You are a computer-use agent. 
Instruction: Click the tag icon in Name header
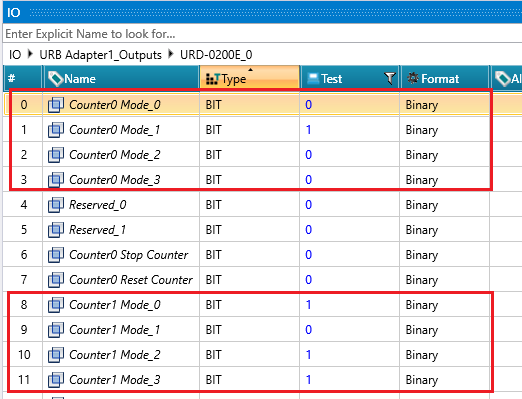click(55, 79)
